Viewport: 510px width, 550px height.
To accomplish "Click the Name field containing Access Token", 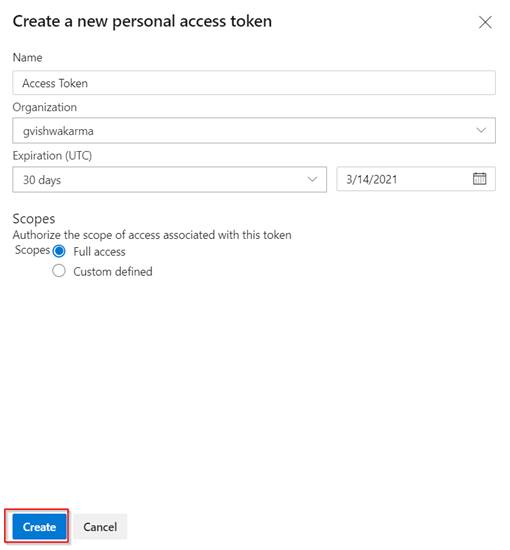I will click(x=254, y=83).
